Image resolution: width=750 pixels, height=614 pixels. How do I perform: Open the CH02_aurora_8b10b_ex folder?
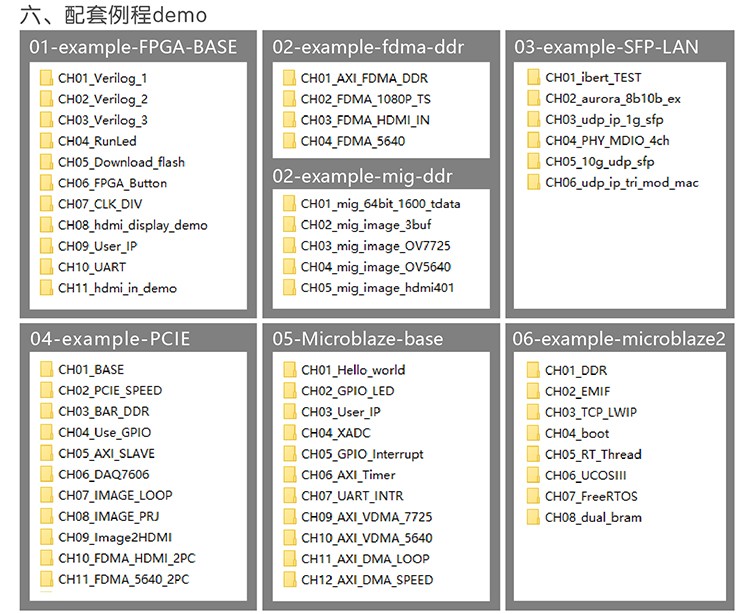(x=612, y=99)
